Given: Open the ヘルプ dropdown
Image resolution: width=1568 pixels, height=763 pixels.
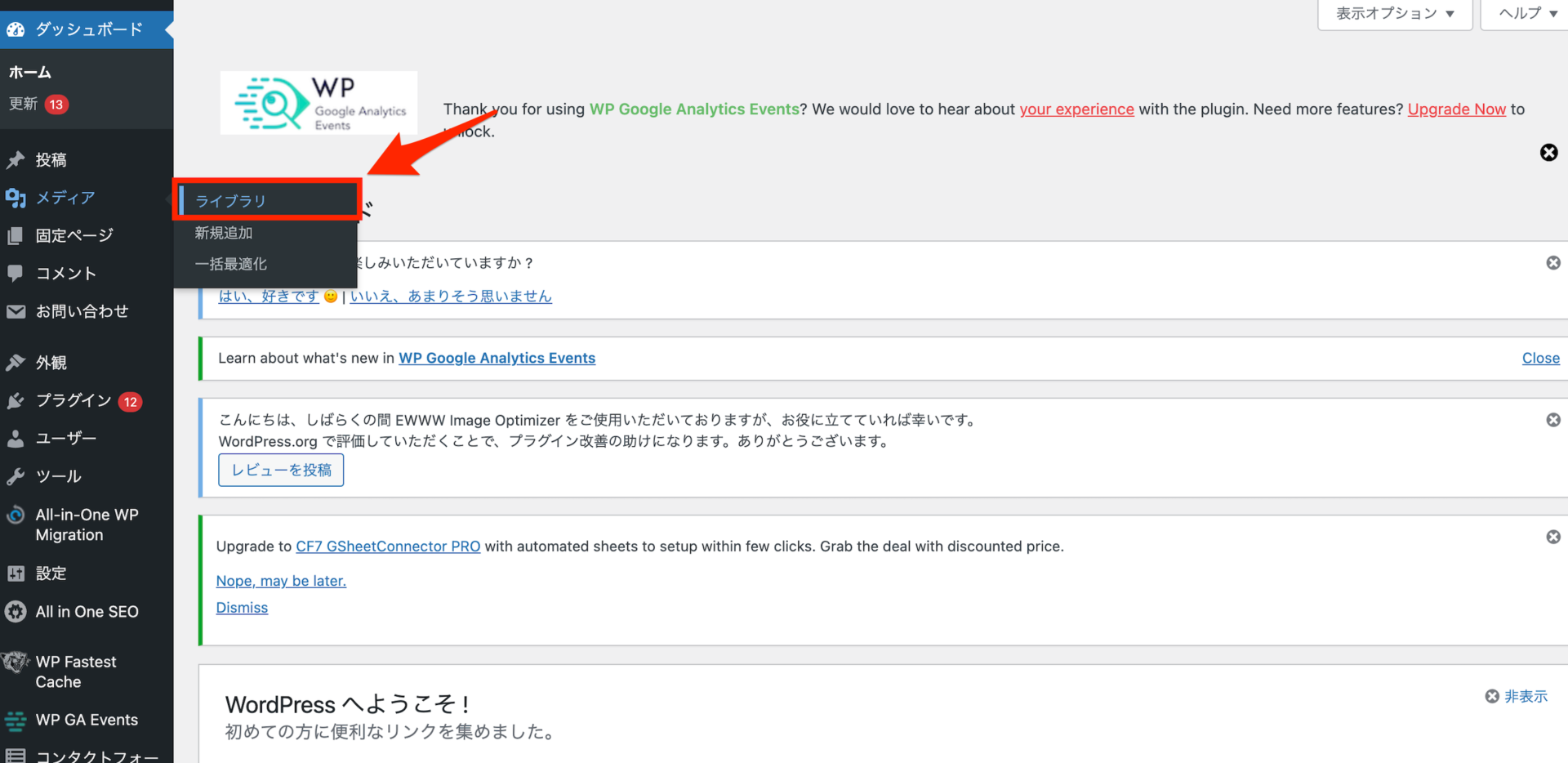Looking at the screenshot, I should (x=1524, y=13).
